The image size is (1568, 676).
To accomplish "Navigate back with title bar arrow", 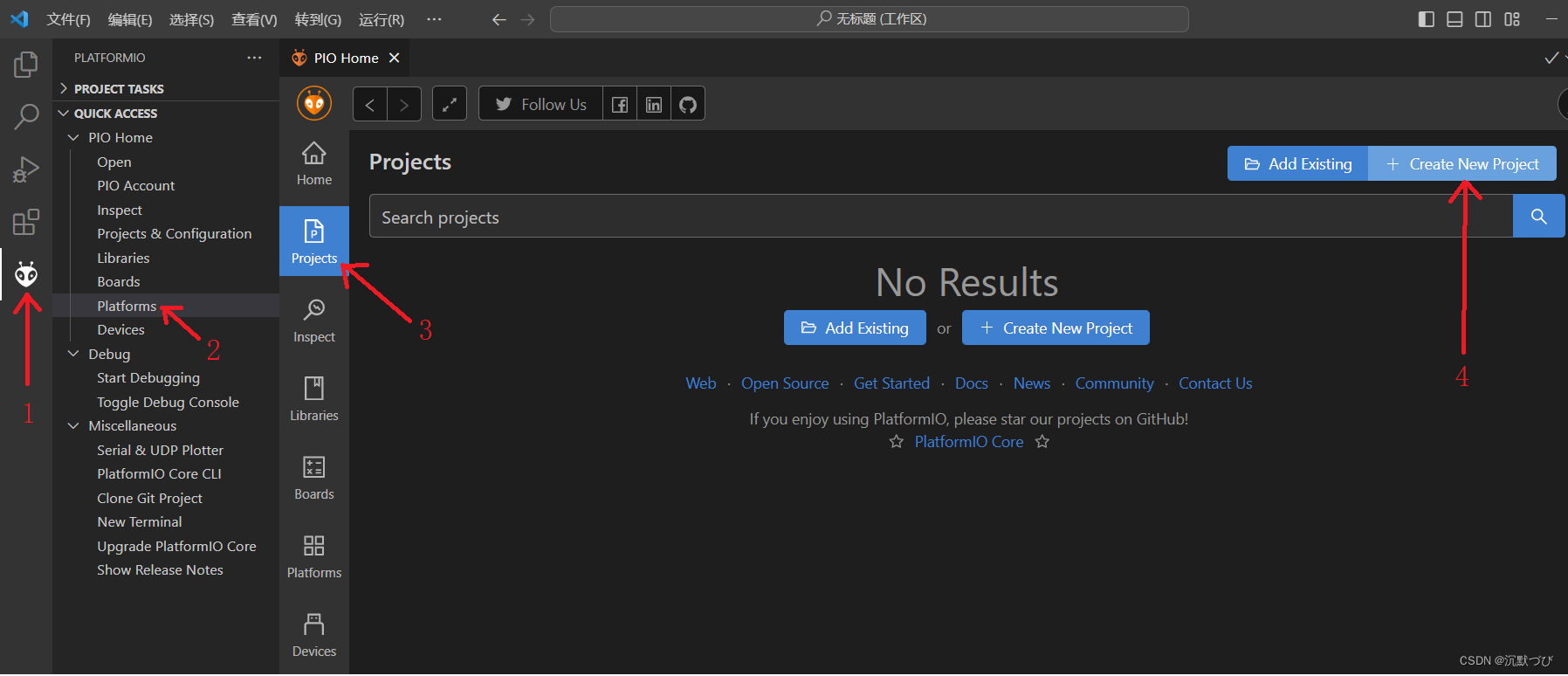I will tap(499, 19).
